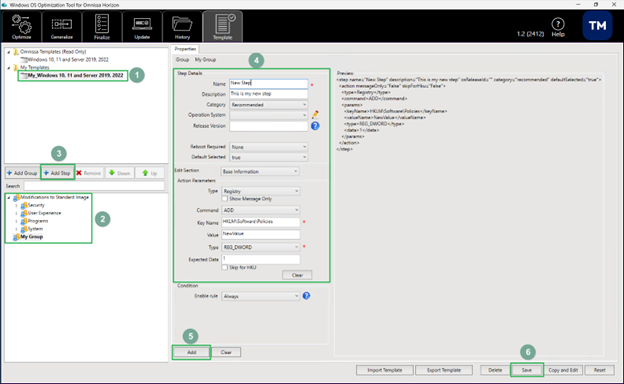Click the Import Template button
The width and height of the screenshot is (624, 384).
[x=384, y=370]
